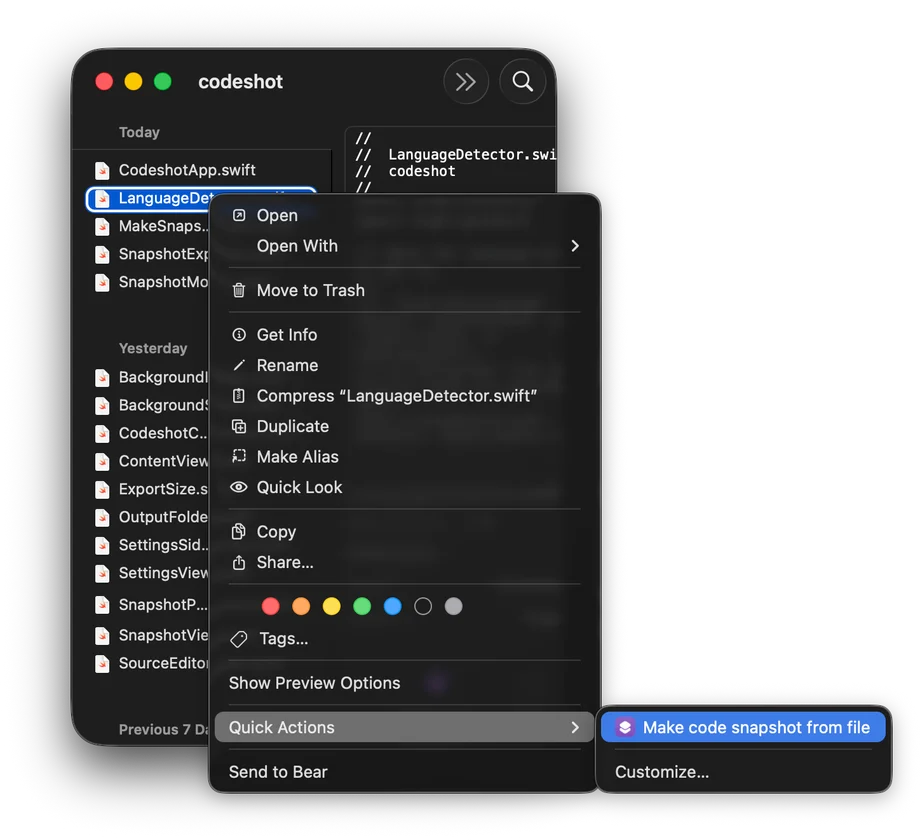920x840 pixels.
Task: Click the archive icon beside Compress
Action: (239, 396)
